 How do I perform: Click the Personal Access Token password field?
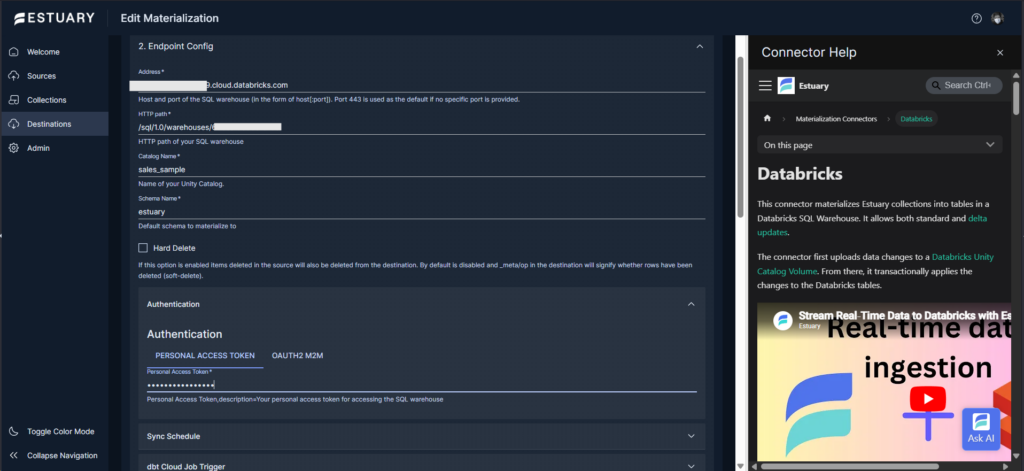point(422,385)
